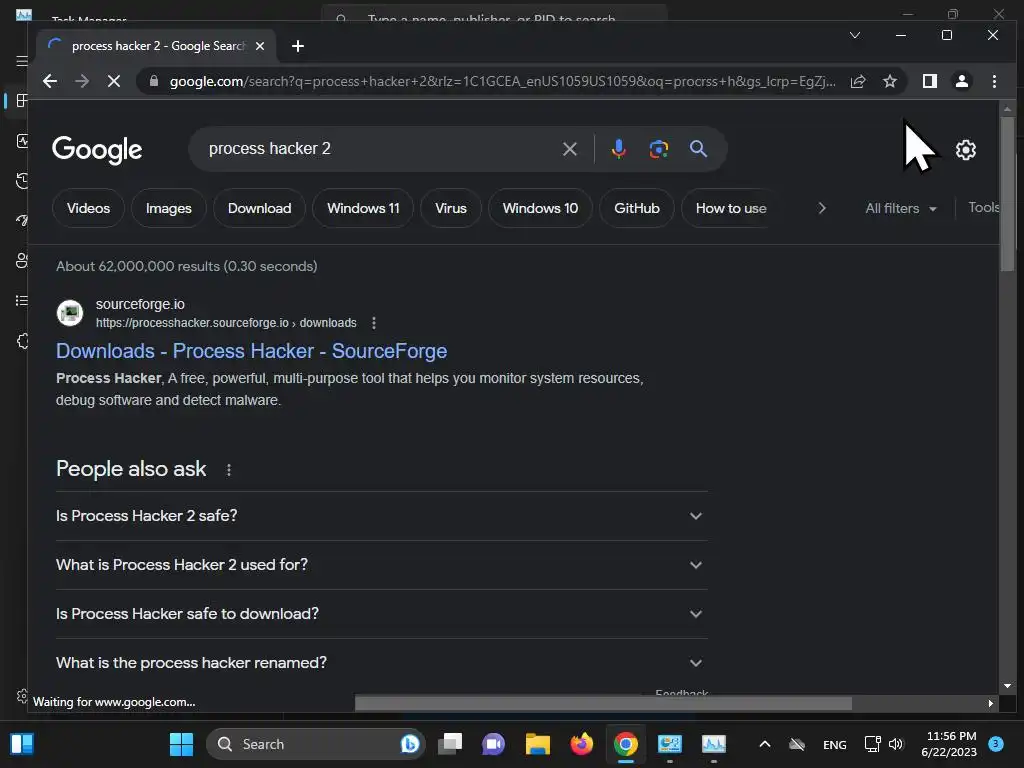Open Chrome profile menu
Screen dimensions: 1024x768
[x=961, y=81]
